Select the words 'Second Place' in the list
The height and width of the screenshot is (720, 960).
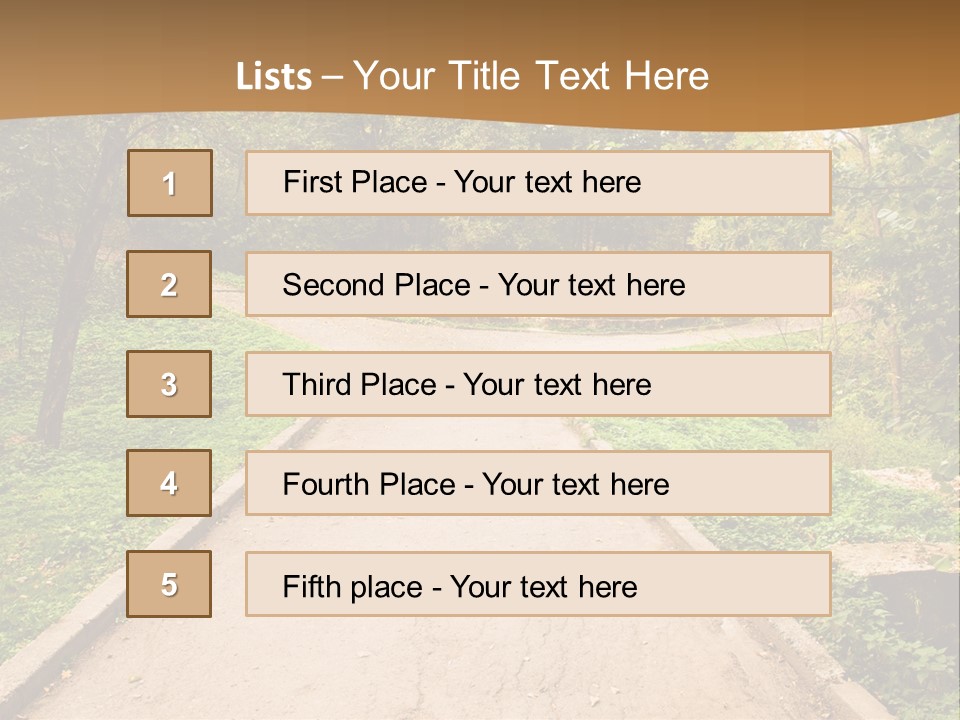pyautogui.click(x=377, y=285)
